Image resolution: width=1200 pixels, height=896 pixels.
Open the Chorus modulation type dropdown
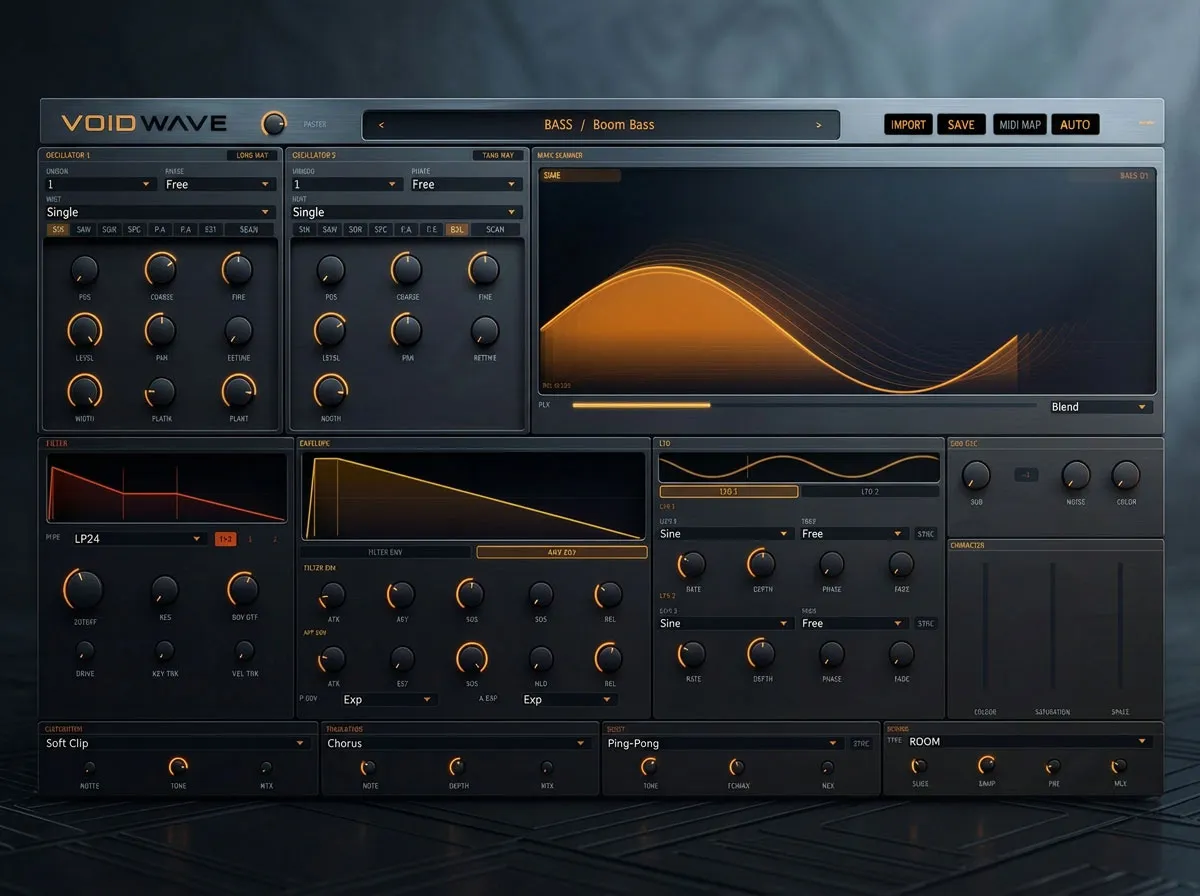[x=459, y=743]
